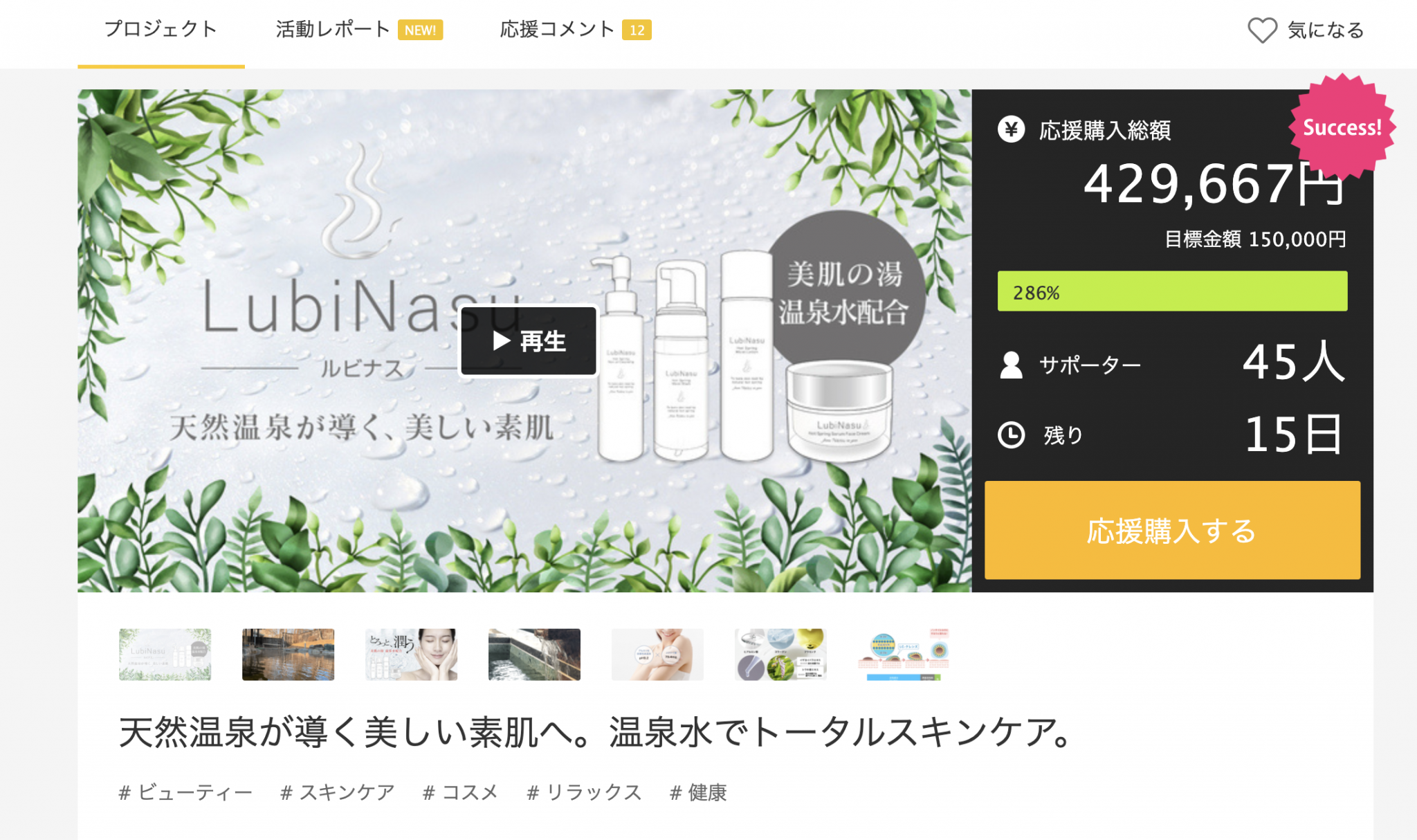The width and height of the screenshot is (1417, 840).
Task: Click the NEW! badge on 活動レポート
Action: (420, 30)
